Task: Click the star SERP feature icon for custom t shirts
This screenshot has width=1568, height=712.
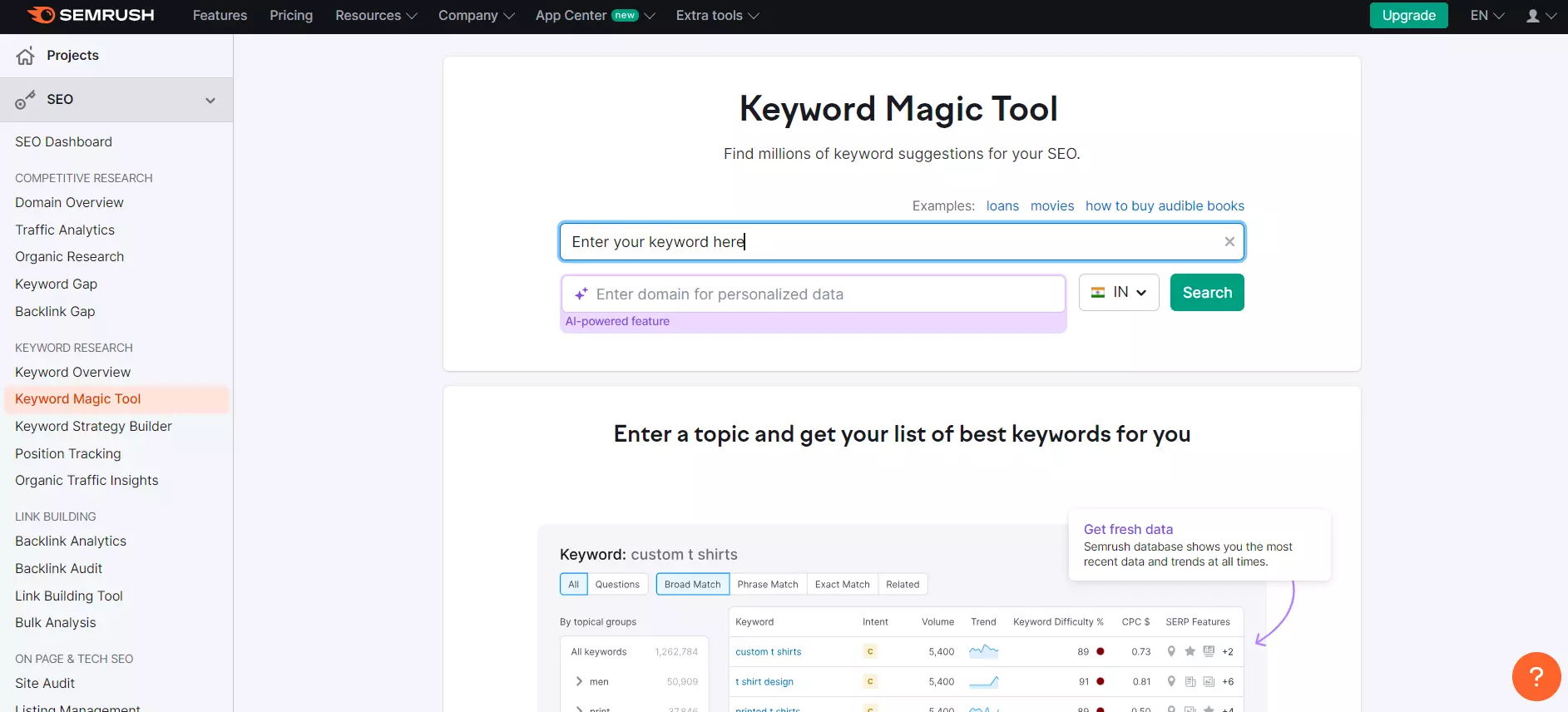Action: 1190,651
